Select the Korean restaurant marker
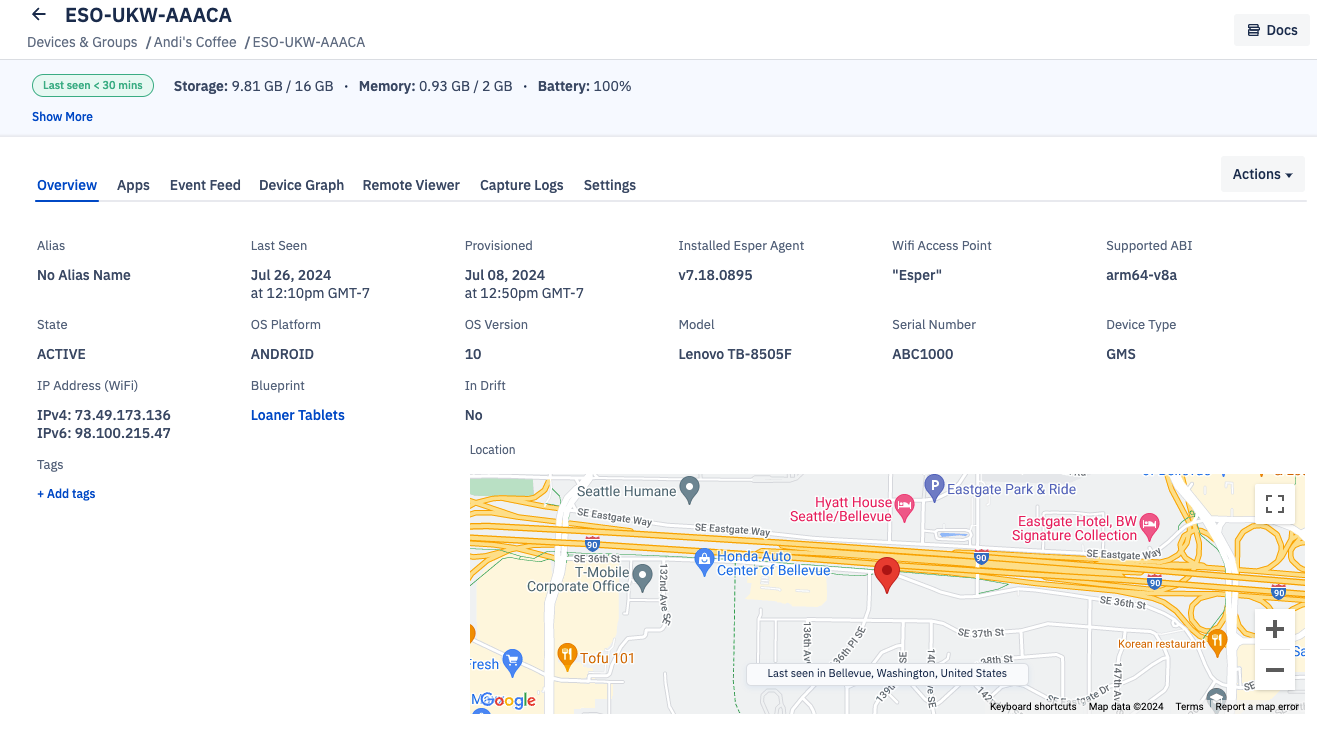1317x748 pixels. pyautogui.click(x=1217, y=640)
